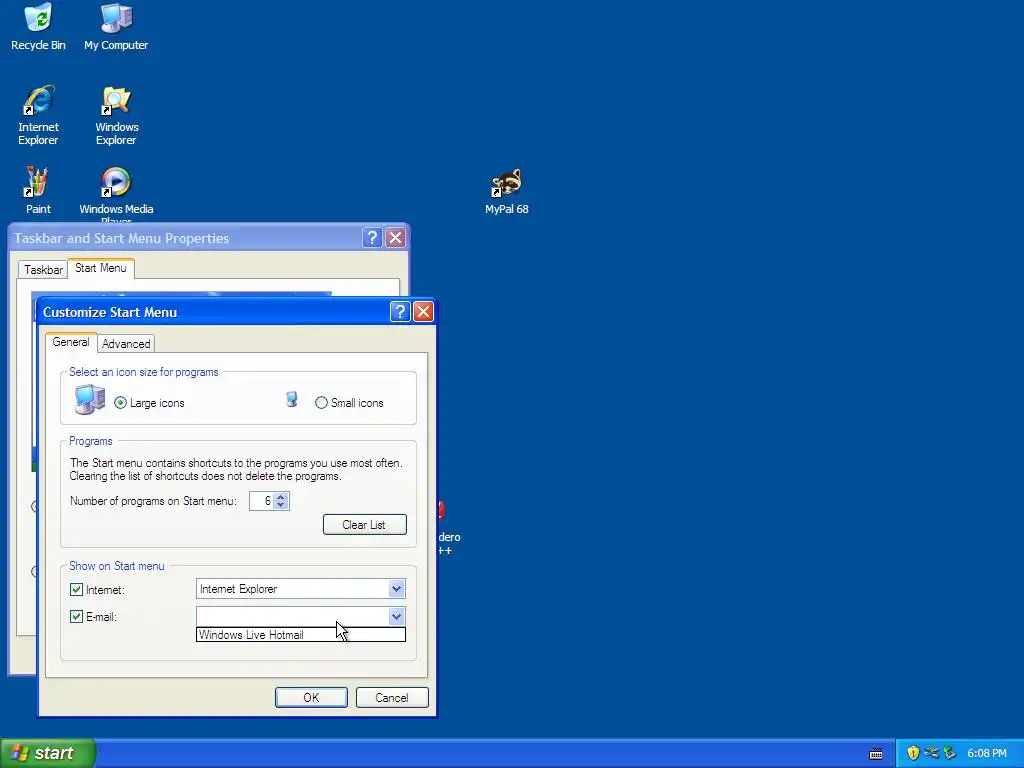This screenshot has height=768, width=1024.
Task: Select the Internet Explorer desktop shortcut
Action: [x=38, y=116]
